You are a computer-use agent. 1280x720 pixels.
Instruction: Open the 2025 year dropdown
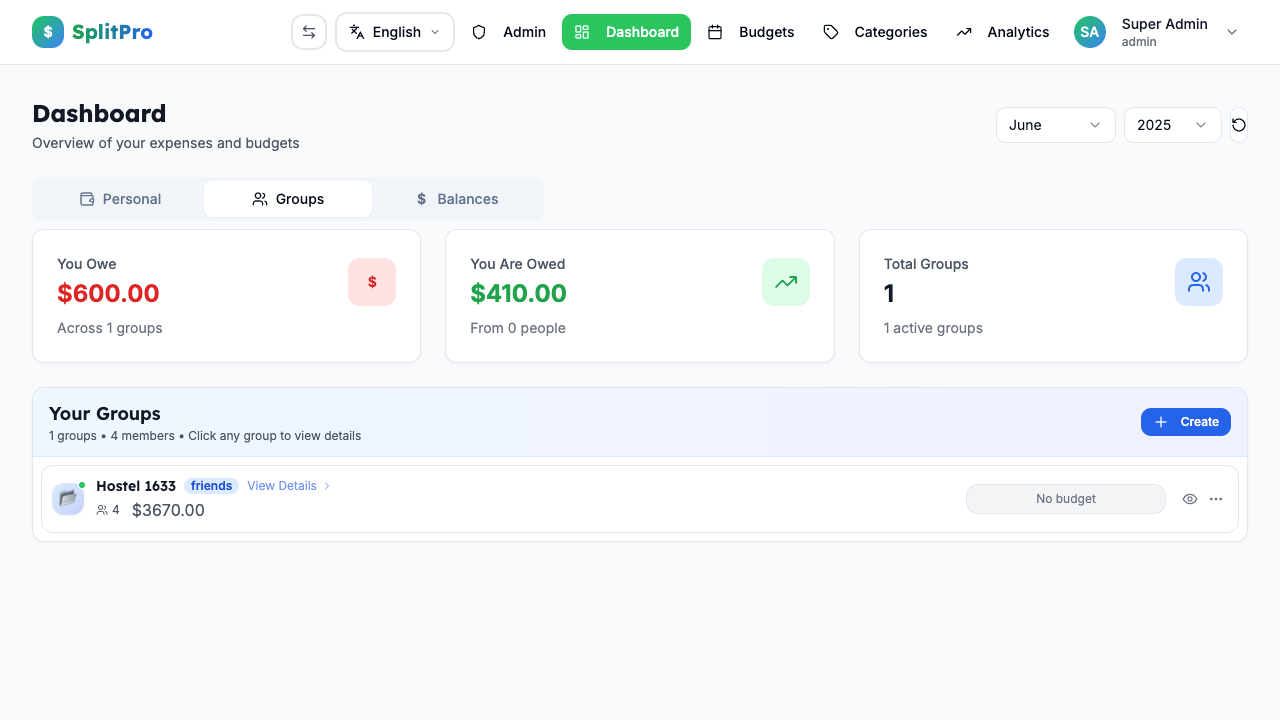click(x=1172, y=124)
